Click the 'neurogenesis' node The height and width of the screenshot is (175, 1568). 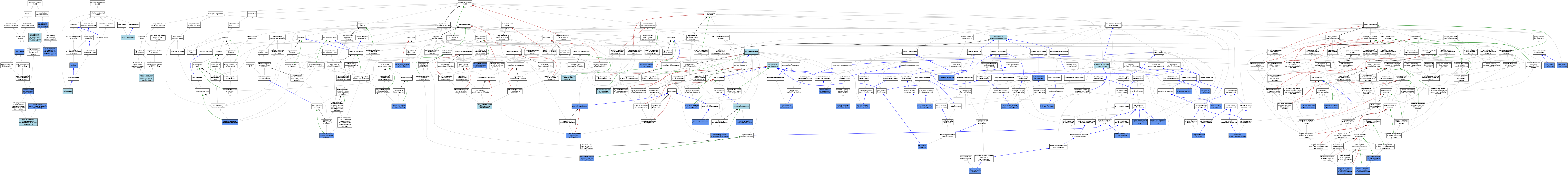coord(719,78)
